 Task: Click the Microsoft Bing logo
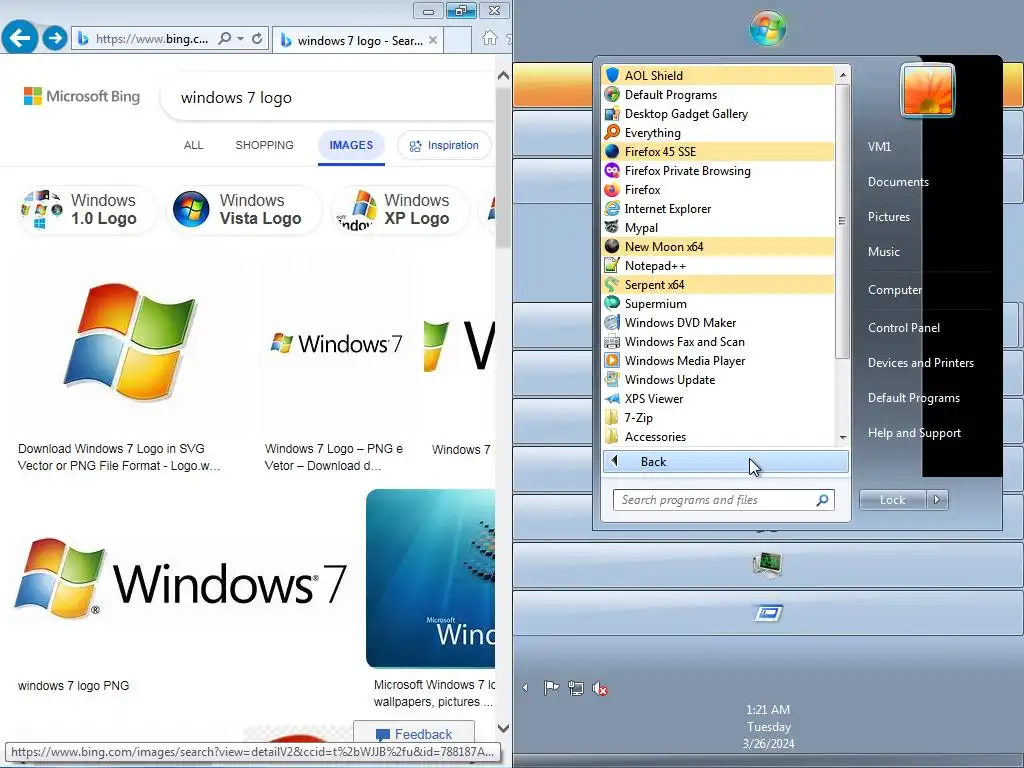(x=82, y=97)
